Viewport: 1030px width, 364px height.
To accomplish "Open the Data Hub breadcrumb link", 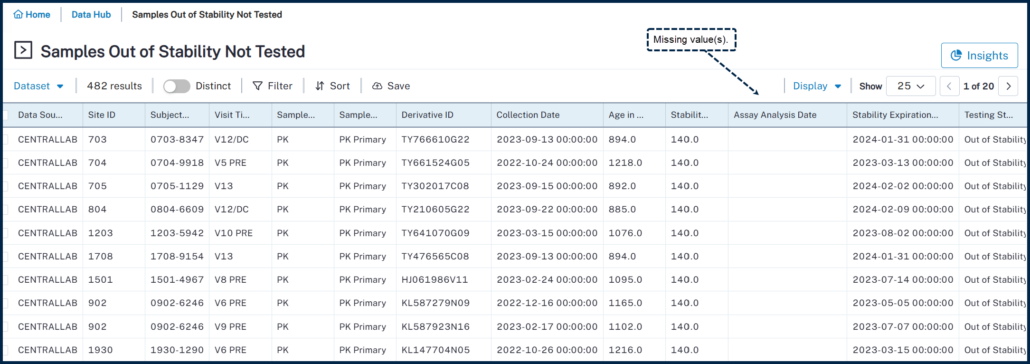I will (91, 14).
